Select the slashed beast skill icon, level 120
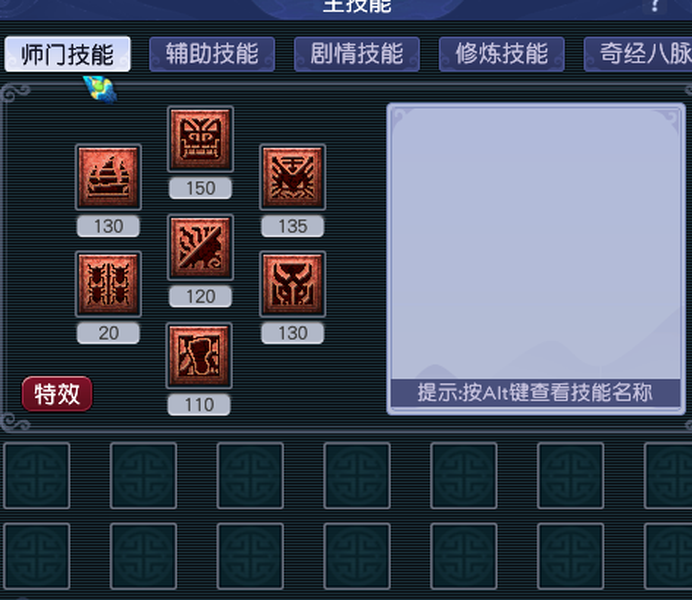The image size is (692, 600). point(200,247)
